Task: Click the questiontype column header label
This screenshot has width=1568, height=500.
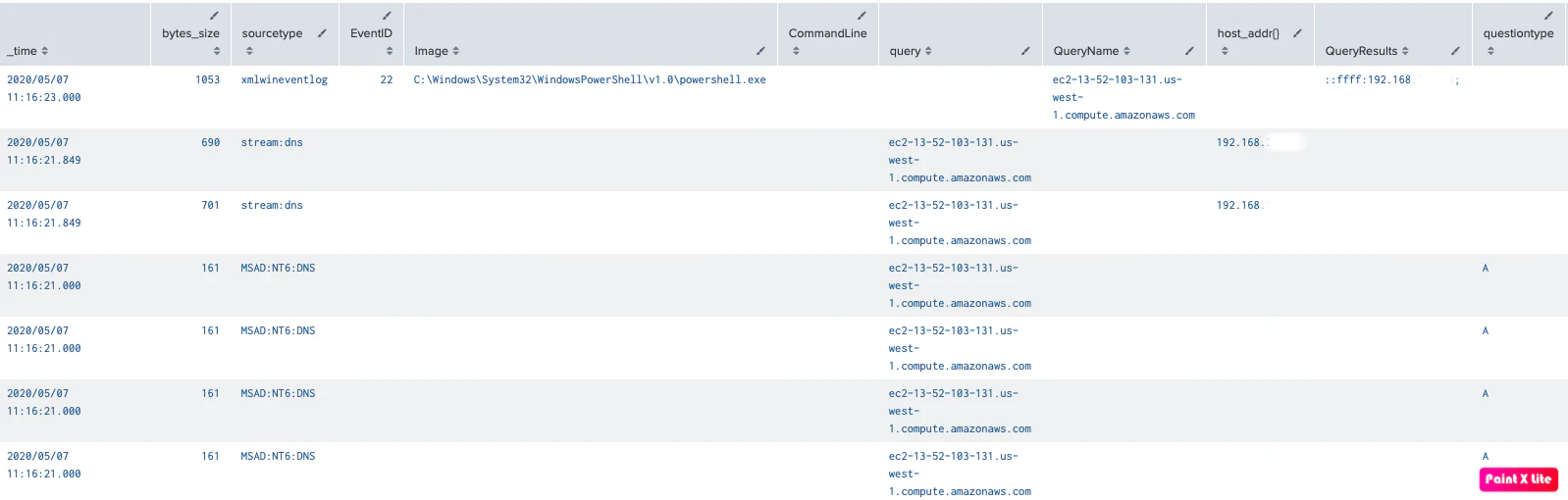Action: coord(1518,33)
